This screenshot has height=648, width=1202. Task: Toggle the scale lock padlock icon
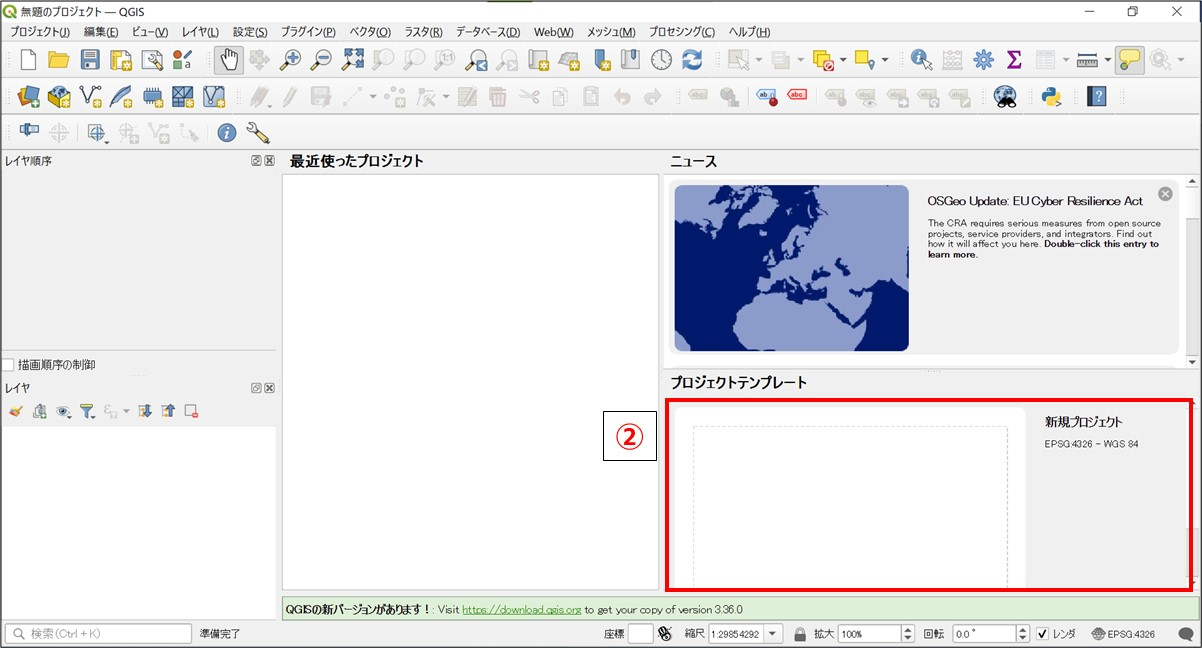800,634
